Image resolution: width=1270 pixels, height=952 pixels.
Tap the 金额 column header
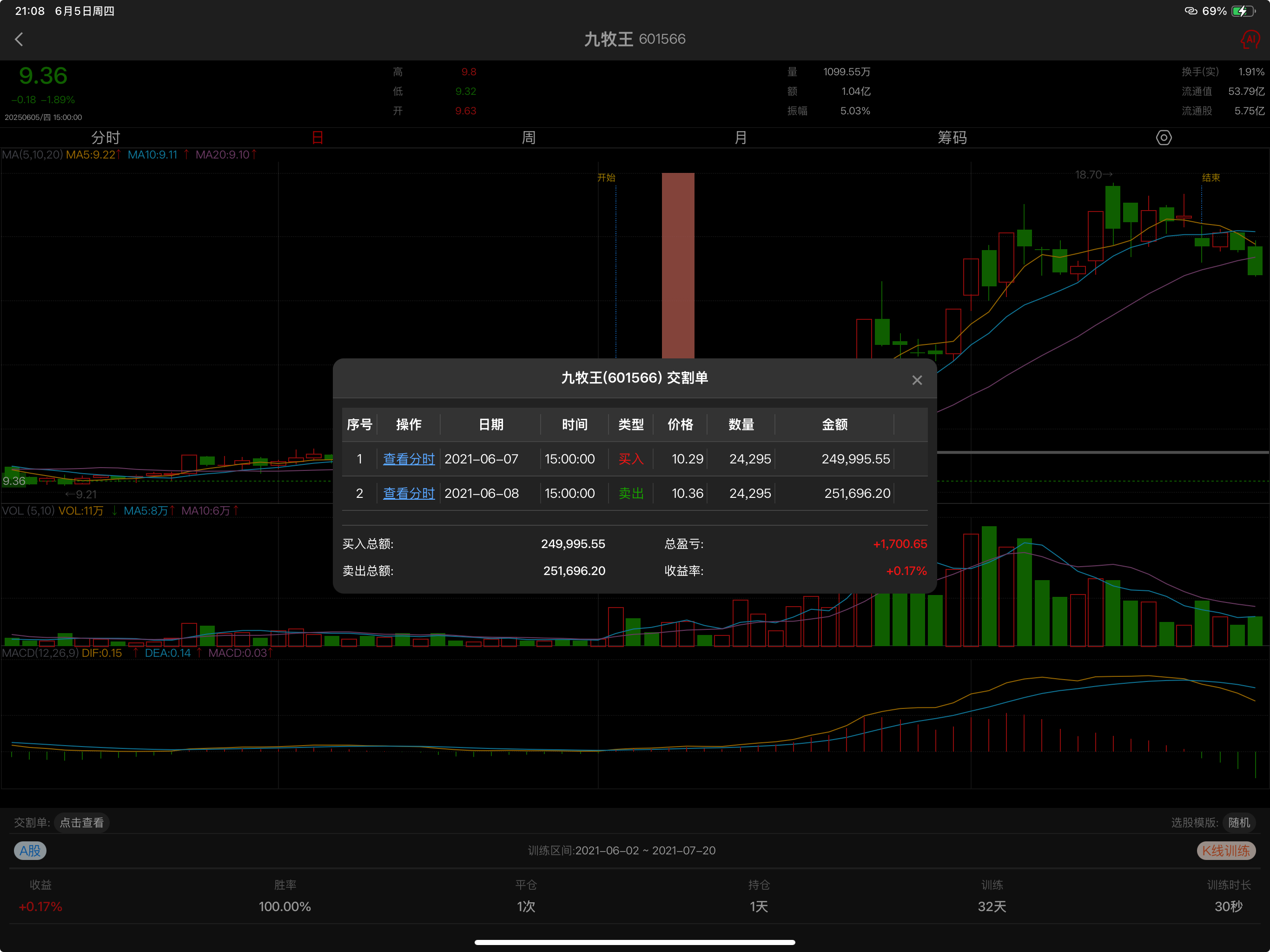click(x=834, y=424)
